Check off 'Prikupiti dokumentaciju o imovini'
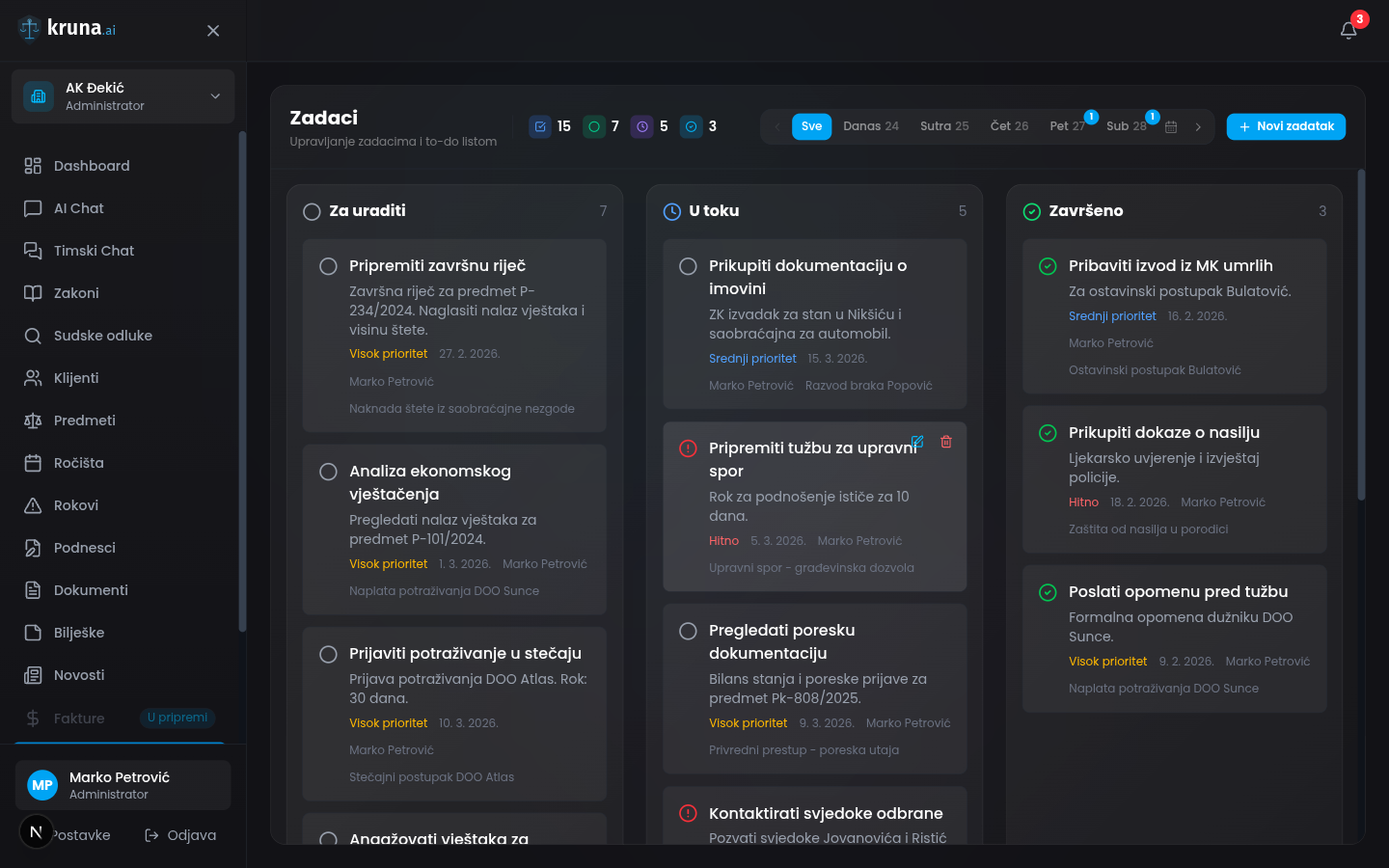1389x868 pixels. (x=688, y=266)
